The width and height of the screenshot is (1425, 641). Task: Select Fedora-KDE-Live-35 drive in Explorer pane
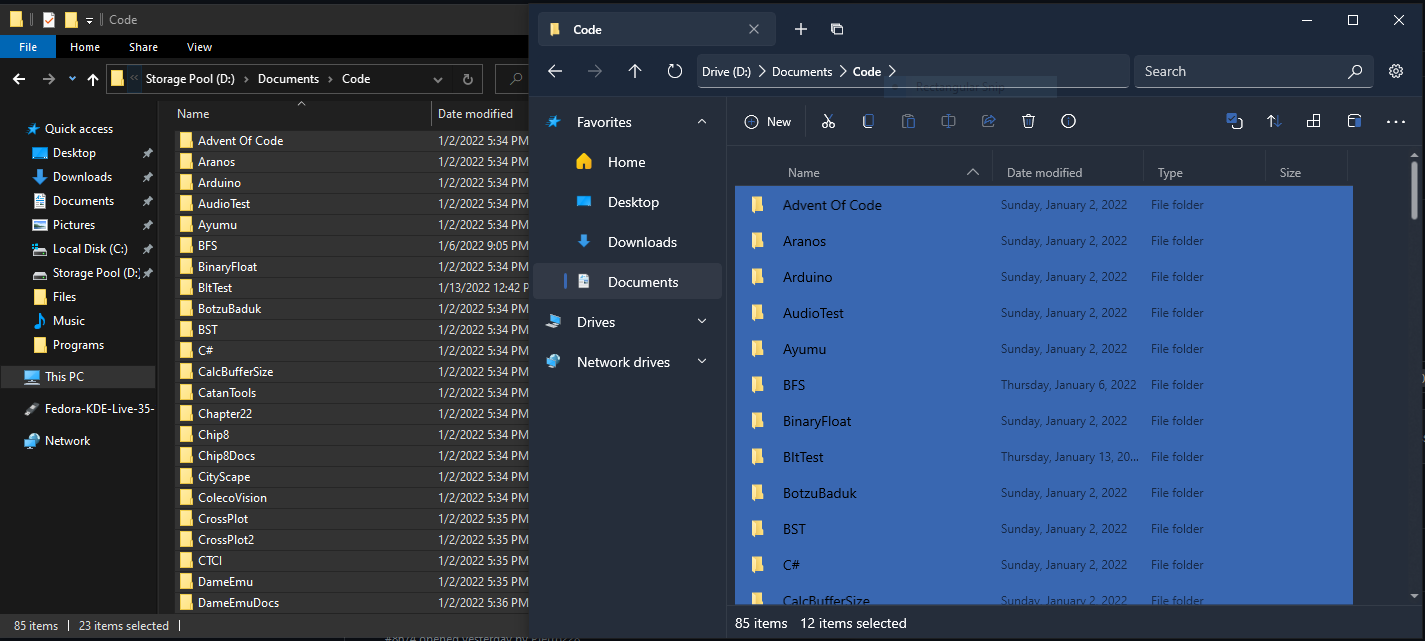coord(88,409)
